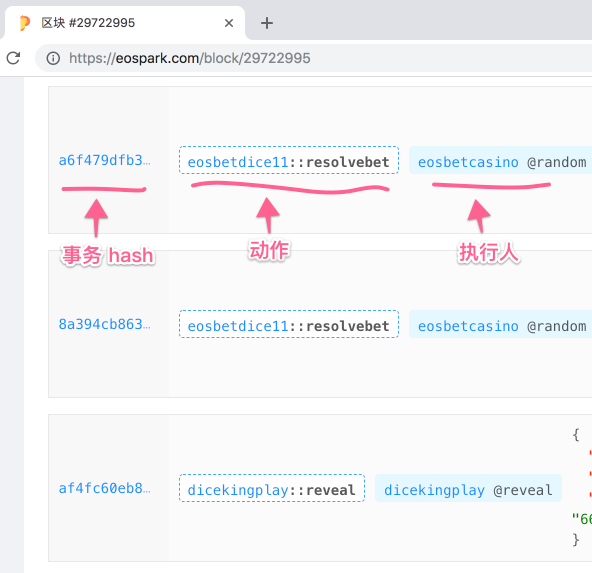Click second eosbetdice11::resolvebet action tag
Screen dimensions: 592x573
click(x=289, y=324)
